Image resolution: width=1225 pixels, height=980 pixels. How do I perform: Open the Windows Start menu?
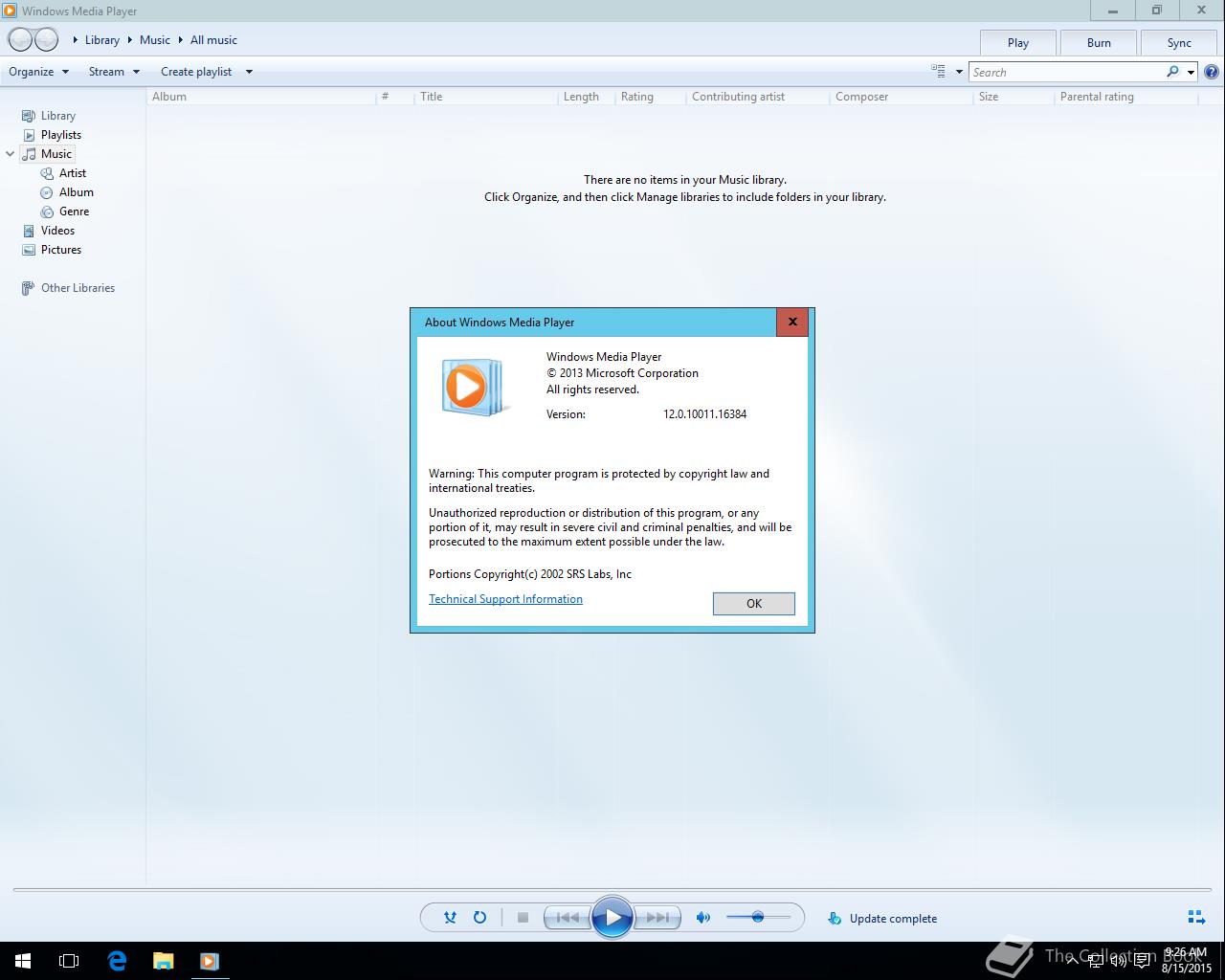pos(23,961)
